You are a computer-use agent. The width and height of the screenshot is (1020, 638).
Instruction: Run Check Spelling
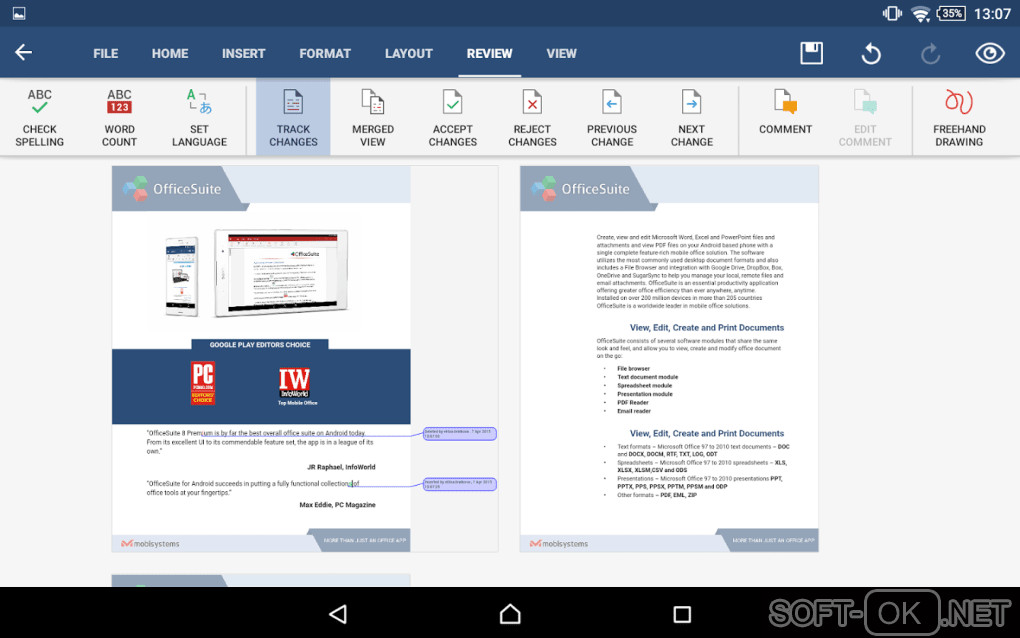pos(40,117)
